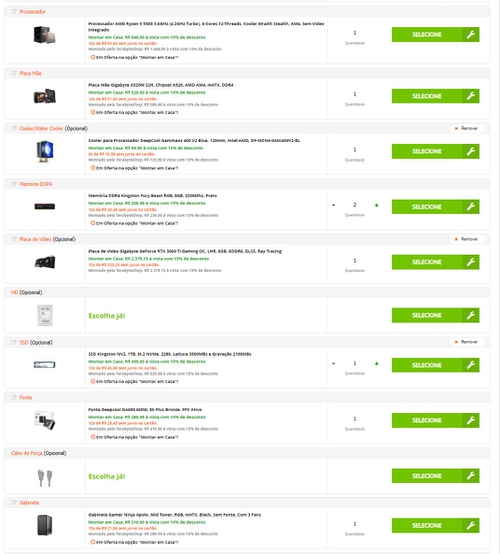Click the RTX 3060 Ti product thumbnail
The height and width of the screenshot is (554, 500).
click(x=45, y=262)
